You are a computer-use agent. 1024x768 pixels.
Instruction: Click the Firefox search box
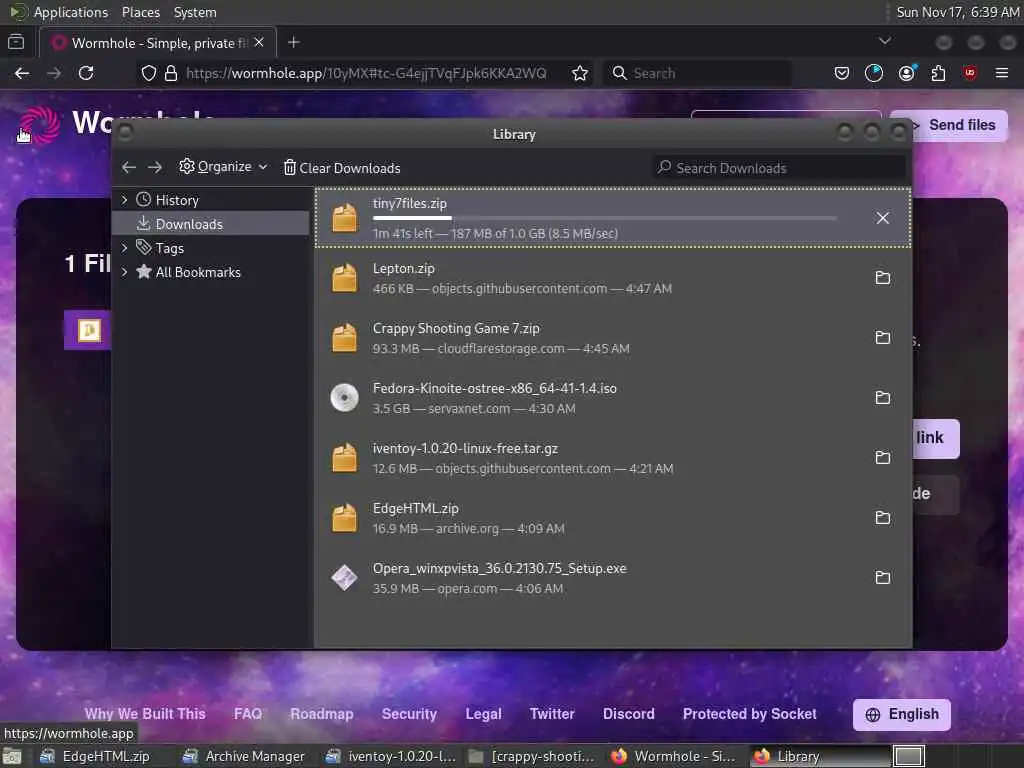pos(697,73)
